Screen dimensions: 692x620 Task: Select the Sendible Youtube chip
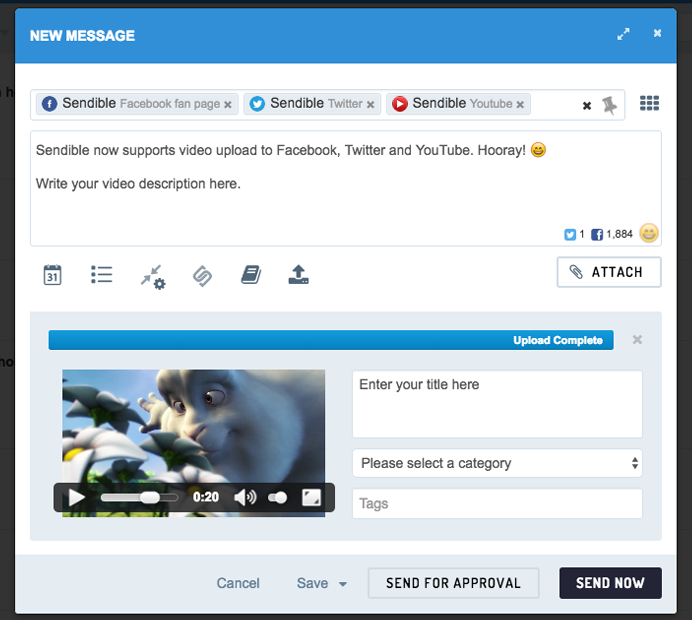coord(458,104)
